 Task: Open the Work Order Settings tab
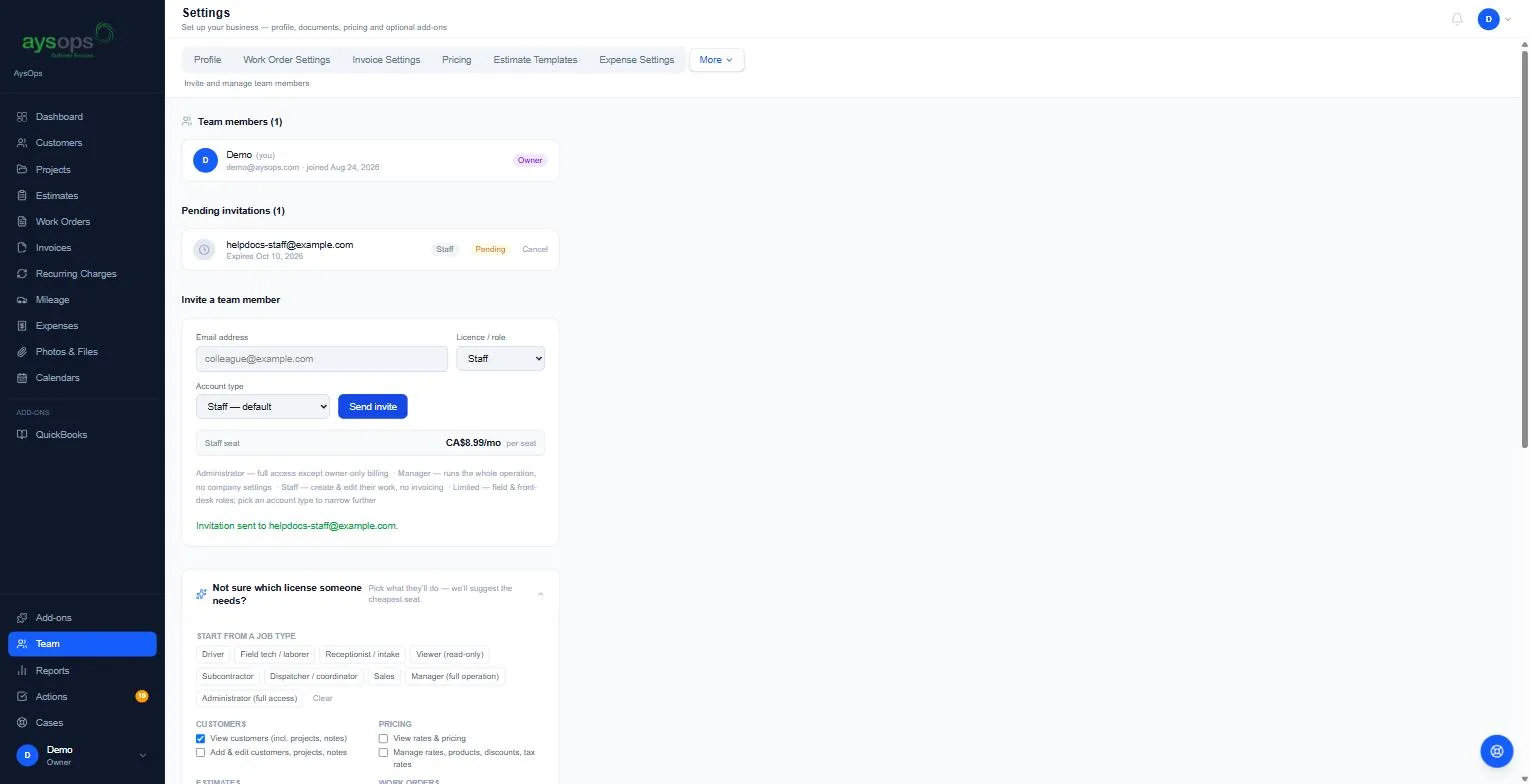pyautogui.click(x=286, y=60)
